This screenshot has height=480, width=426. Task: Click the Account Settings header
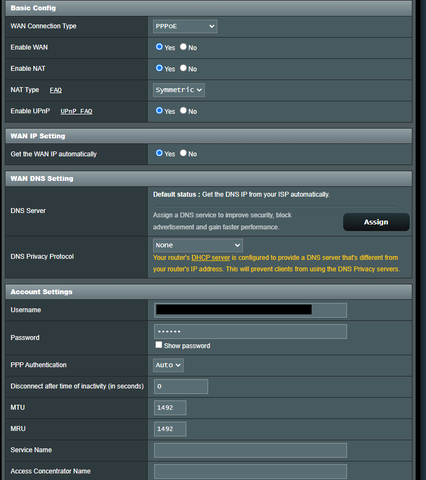pyautogui.click(x=209, y=292)
